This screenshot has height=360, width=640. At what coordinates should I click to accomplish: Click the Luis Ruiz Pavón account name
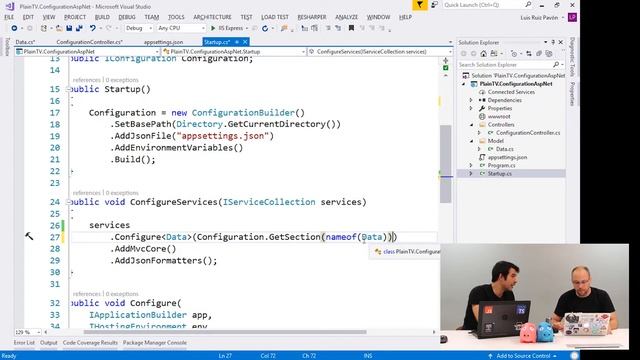[x=539, y=18]
